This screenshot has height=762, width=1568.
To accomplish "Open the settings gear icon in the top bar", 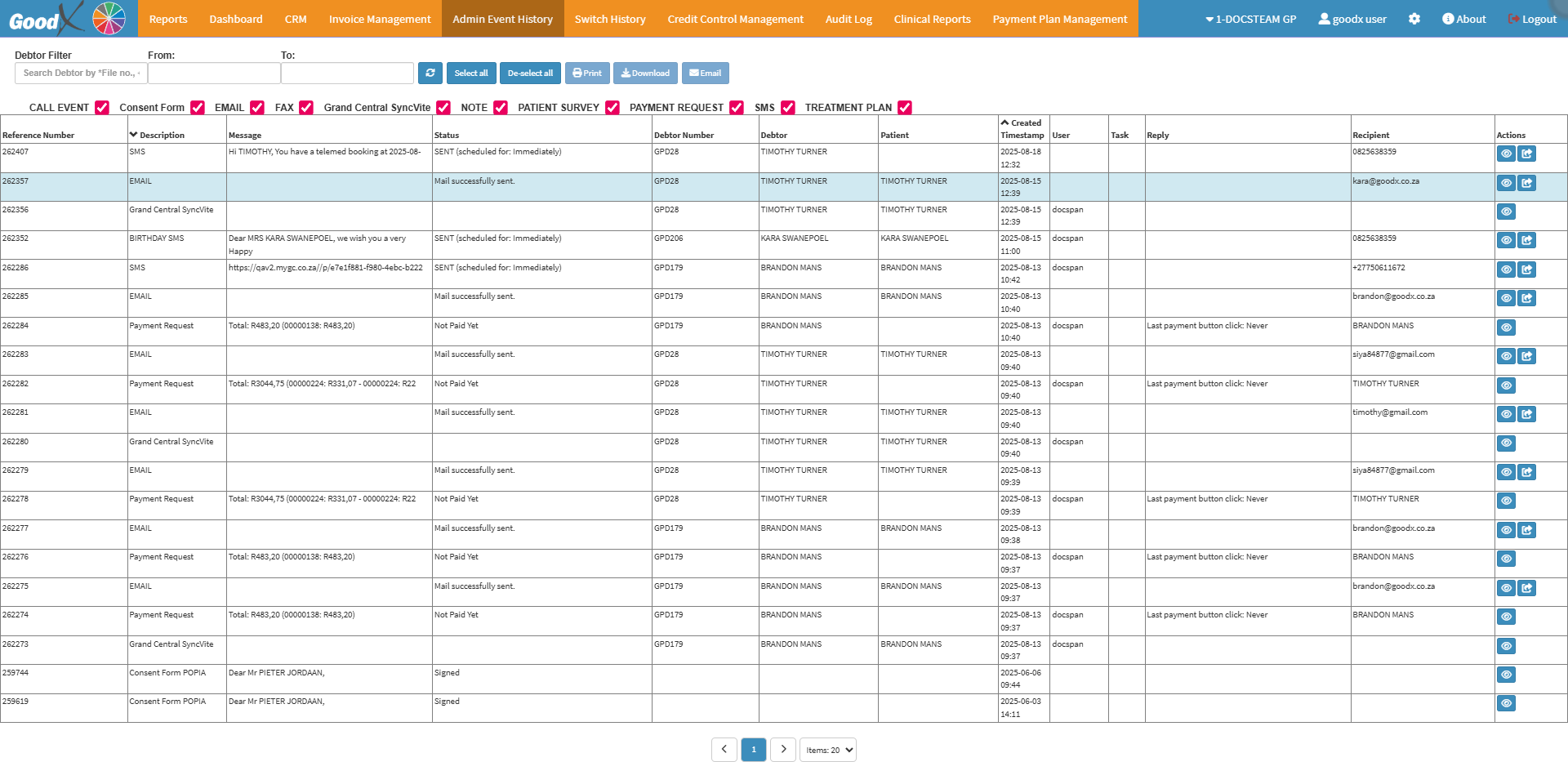I will [x=1414, y=19].
